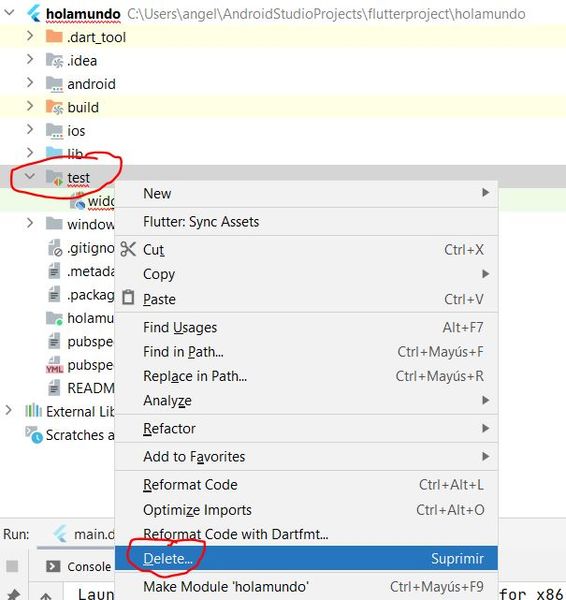
Task: Click the holamundo project name
Action: click(83, 14)
